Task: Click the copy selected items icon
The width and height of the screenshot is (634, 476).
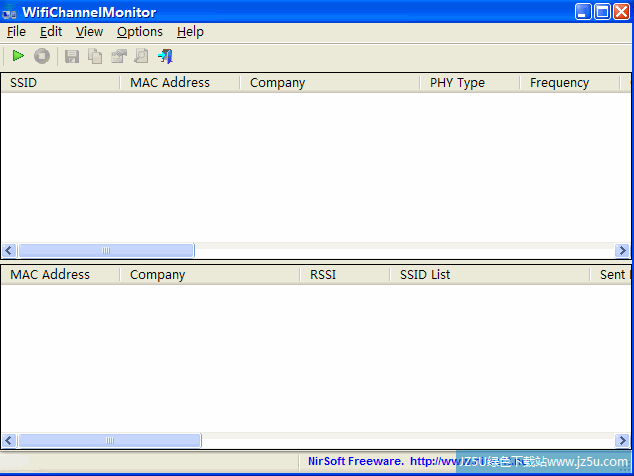Action: (x=95, y=57)
